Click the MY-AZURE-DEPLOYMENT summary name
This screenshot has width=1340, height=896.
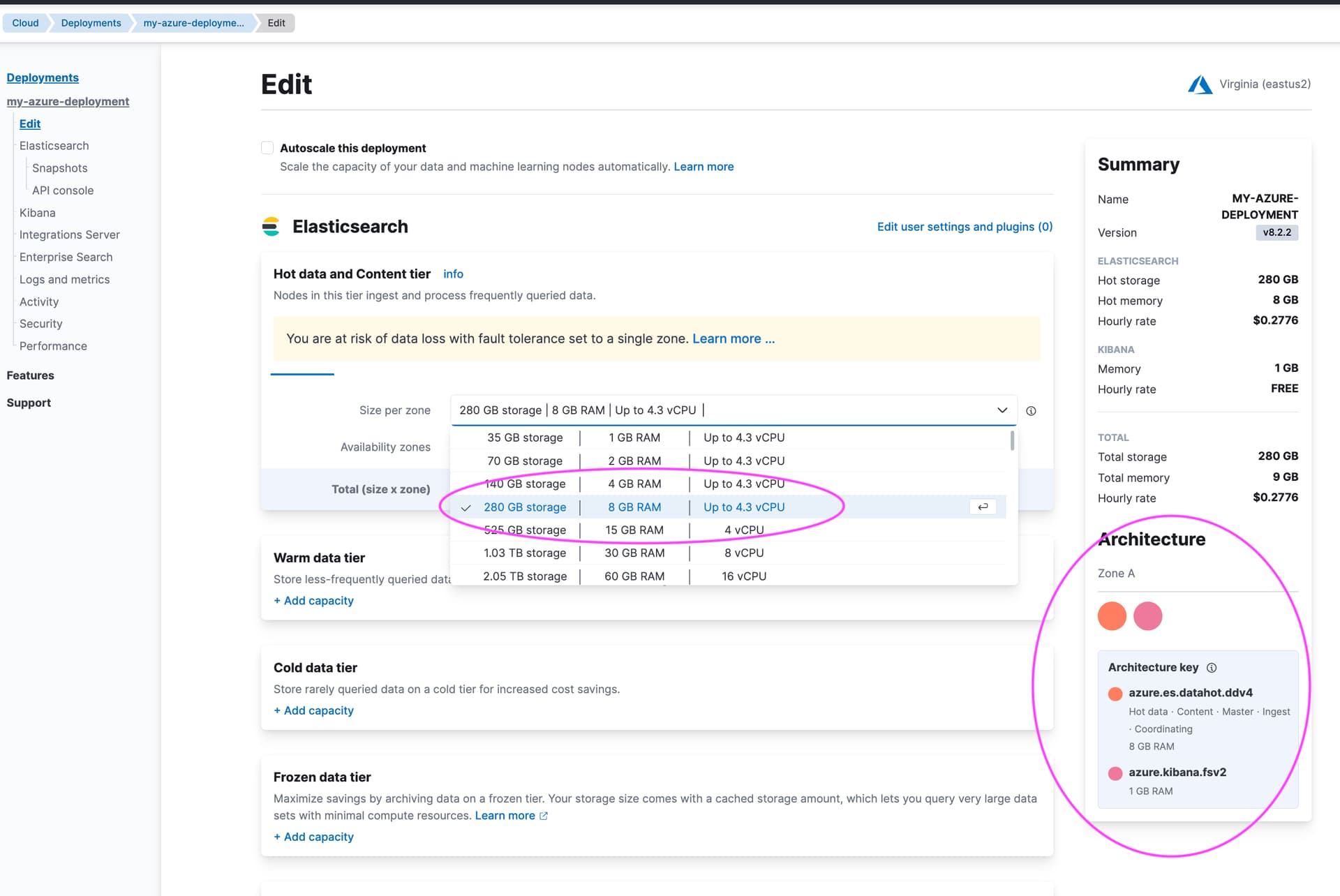[x=1260, y=207]
